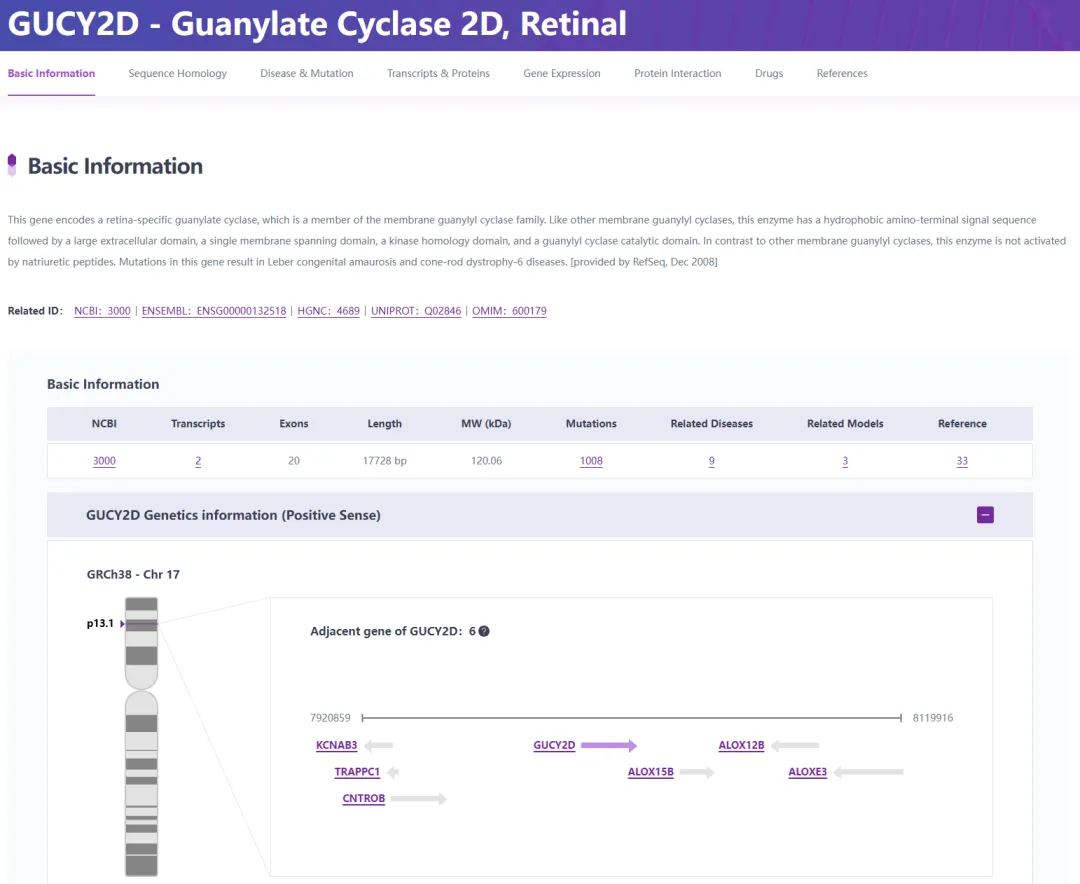Open the UNIPROT Q02846 link

(416, 311)
